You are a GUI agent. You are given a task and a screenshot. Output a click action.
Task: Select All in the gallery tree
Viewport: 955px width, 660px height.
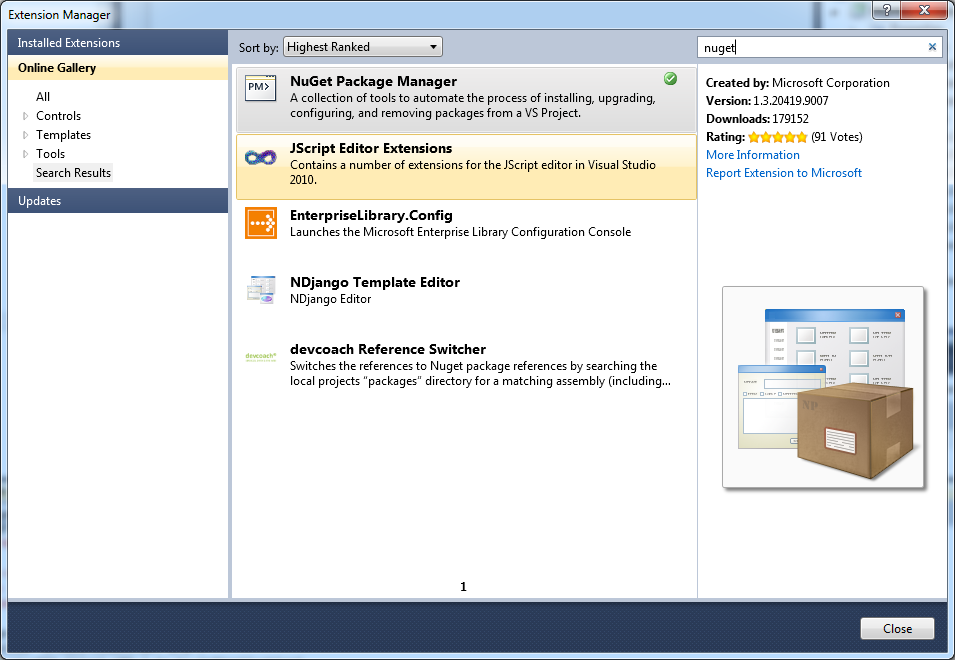pyautogui.click(x=43, y=97)
